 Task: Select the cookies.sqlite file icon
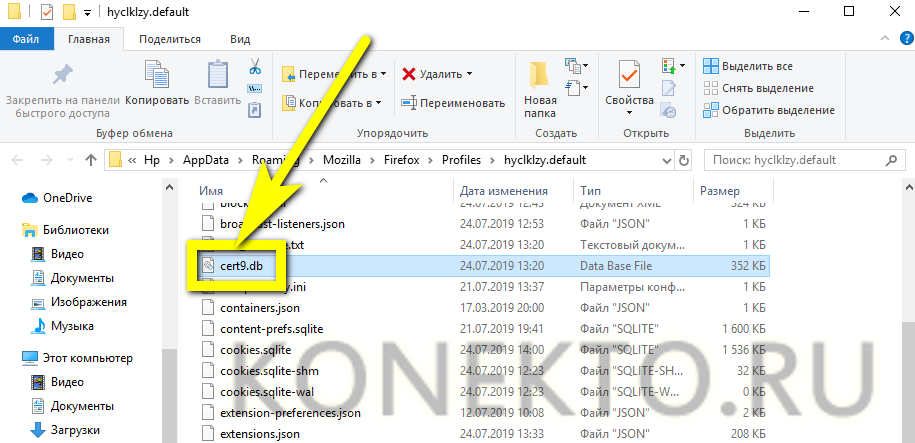point(208,350)
